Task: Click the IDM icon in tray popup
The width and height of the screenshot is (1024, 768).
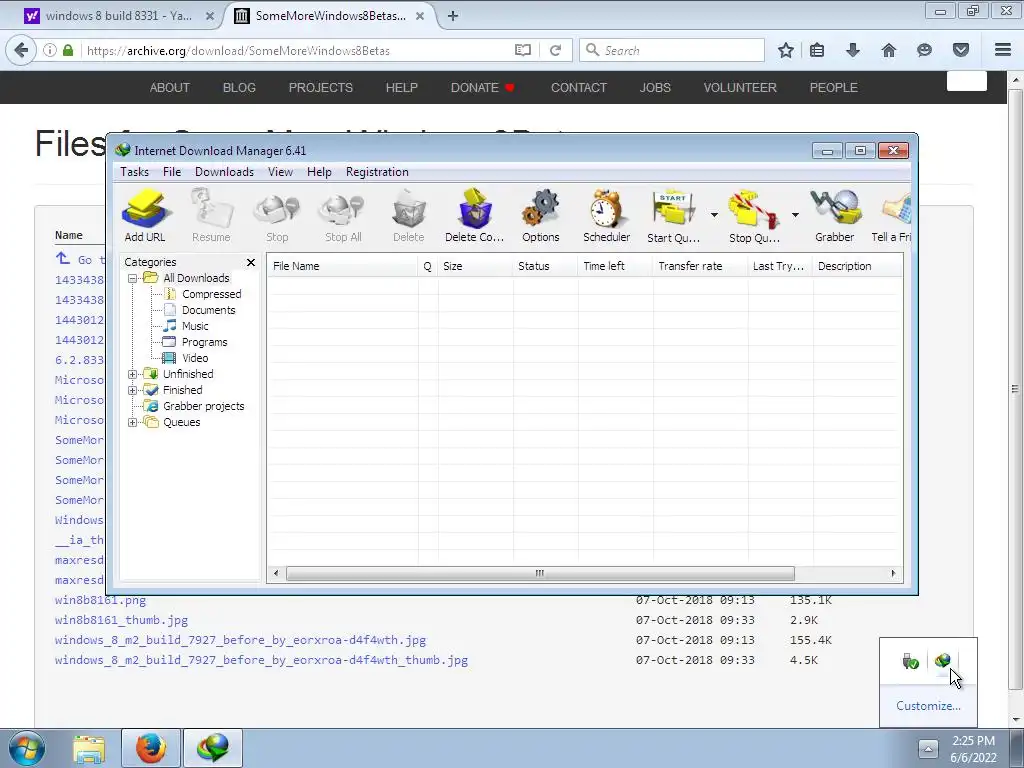Action: 942,661
